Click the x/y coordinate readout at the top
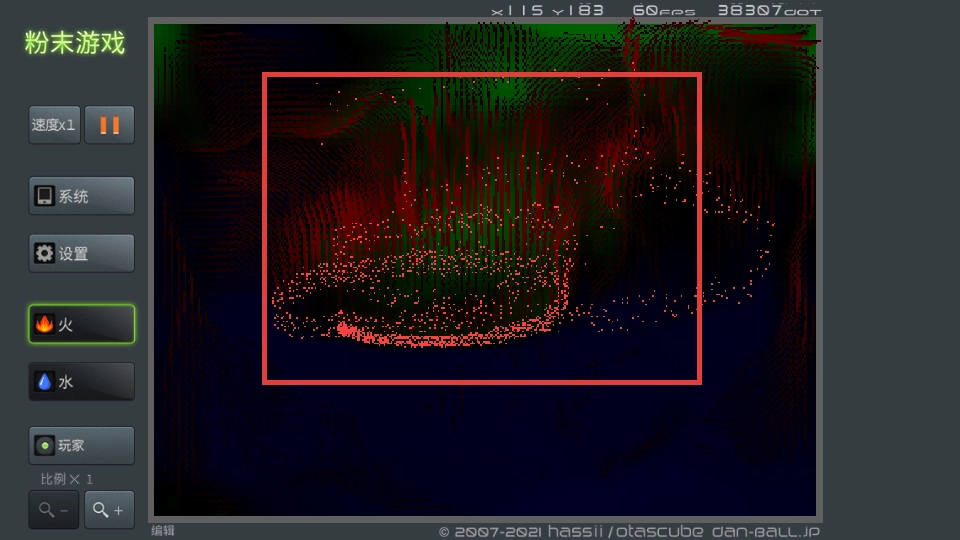 (547, 10)
